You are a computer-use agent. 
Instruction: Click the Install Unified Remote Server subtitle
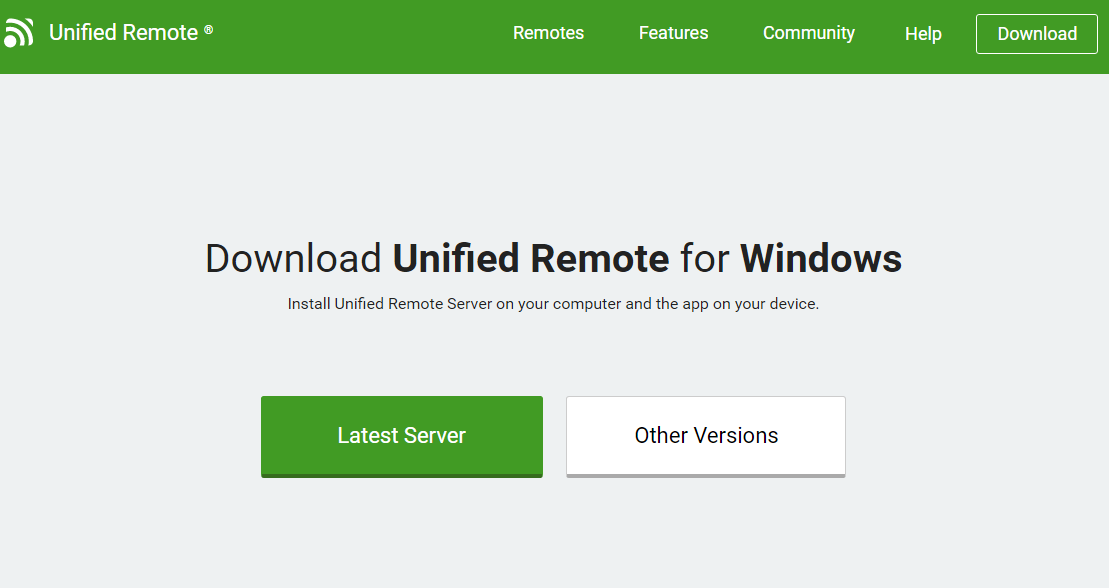click(553, 304)
